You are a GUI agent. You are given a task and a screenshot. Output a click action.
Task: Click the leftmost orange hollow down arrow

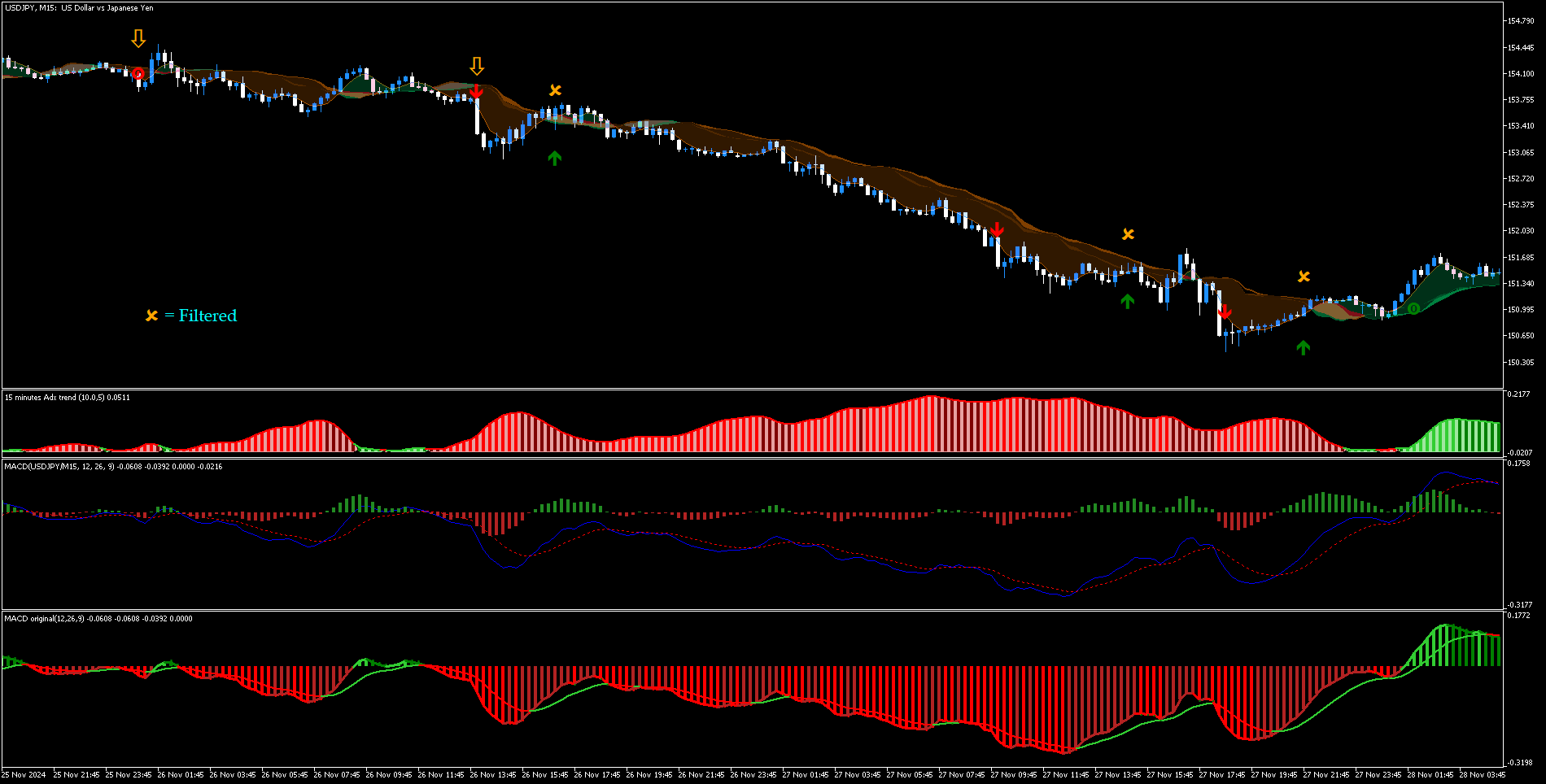138,38
